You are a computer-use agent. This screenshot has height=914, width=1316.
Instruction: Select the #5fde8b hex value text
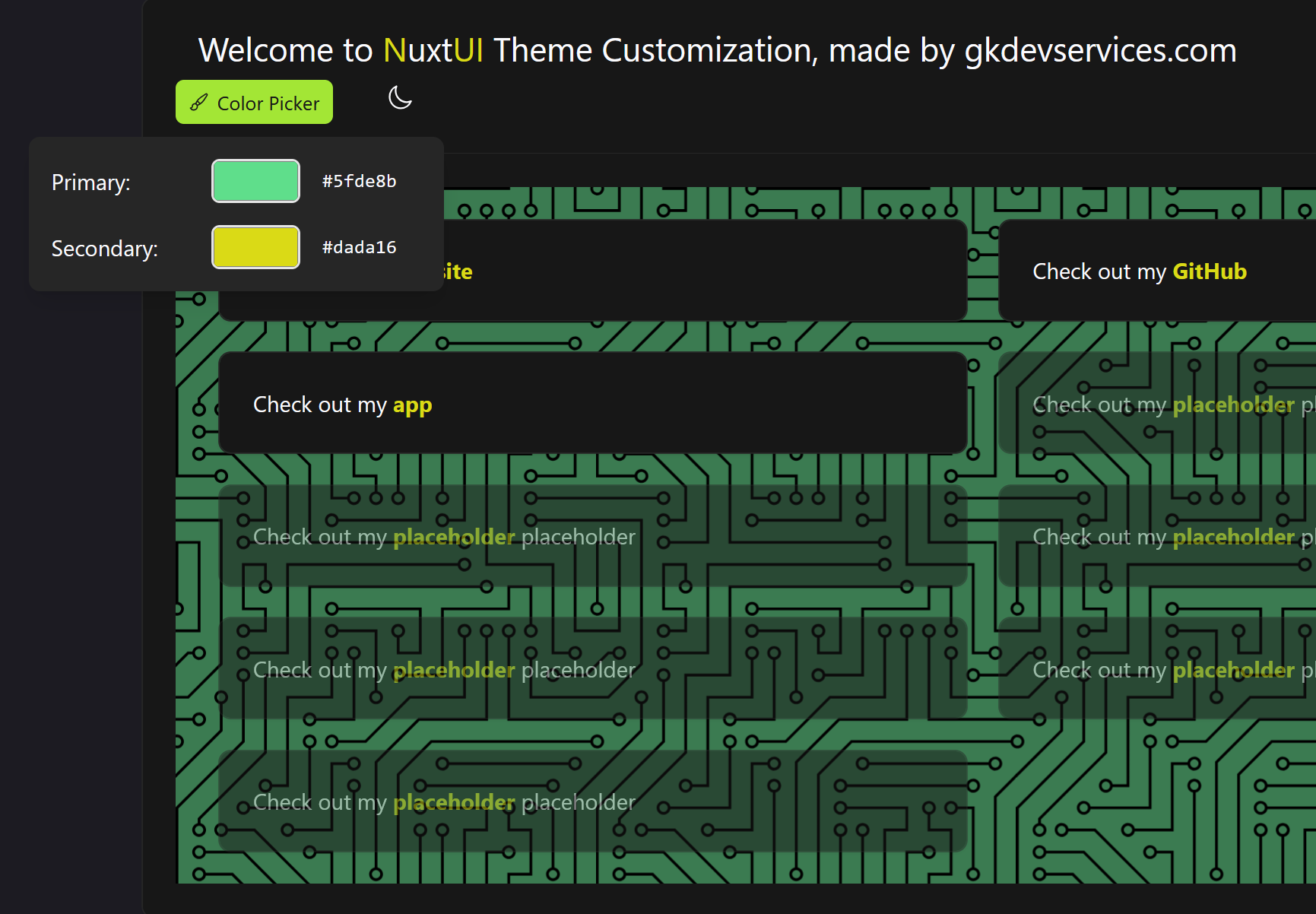coord(359,181)
